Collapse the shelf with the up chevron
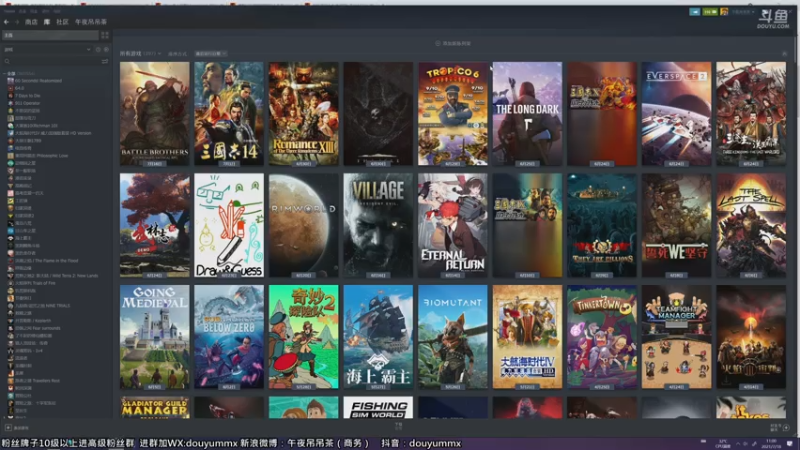800x450 pixels. [x=785, y=54]
